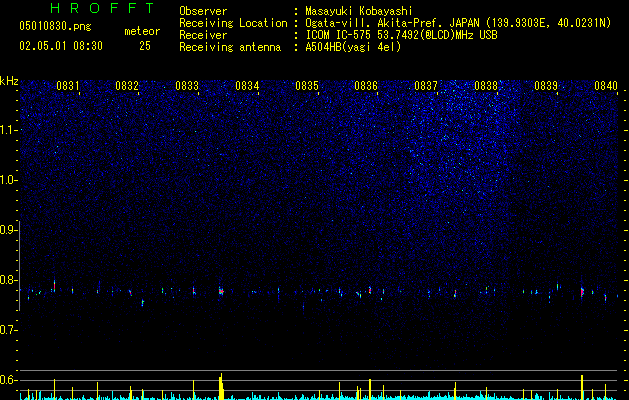This screenshot has height=400, width=629.
Task: Click the 0833 time marker
Action: point(187,86)
